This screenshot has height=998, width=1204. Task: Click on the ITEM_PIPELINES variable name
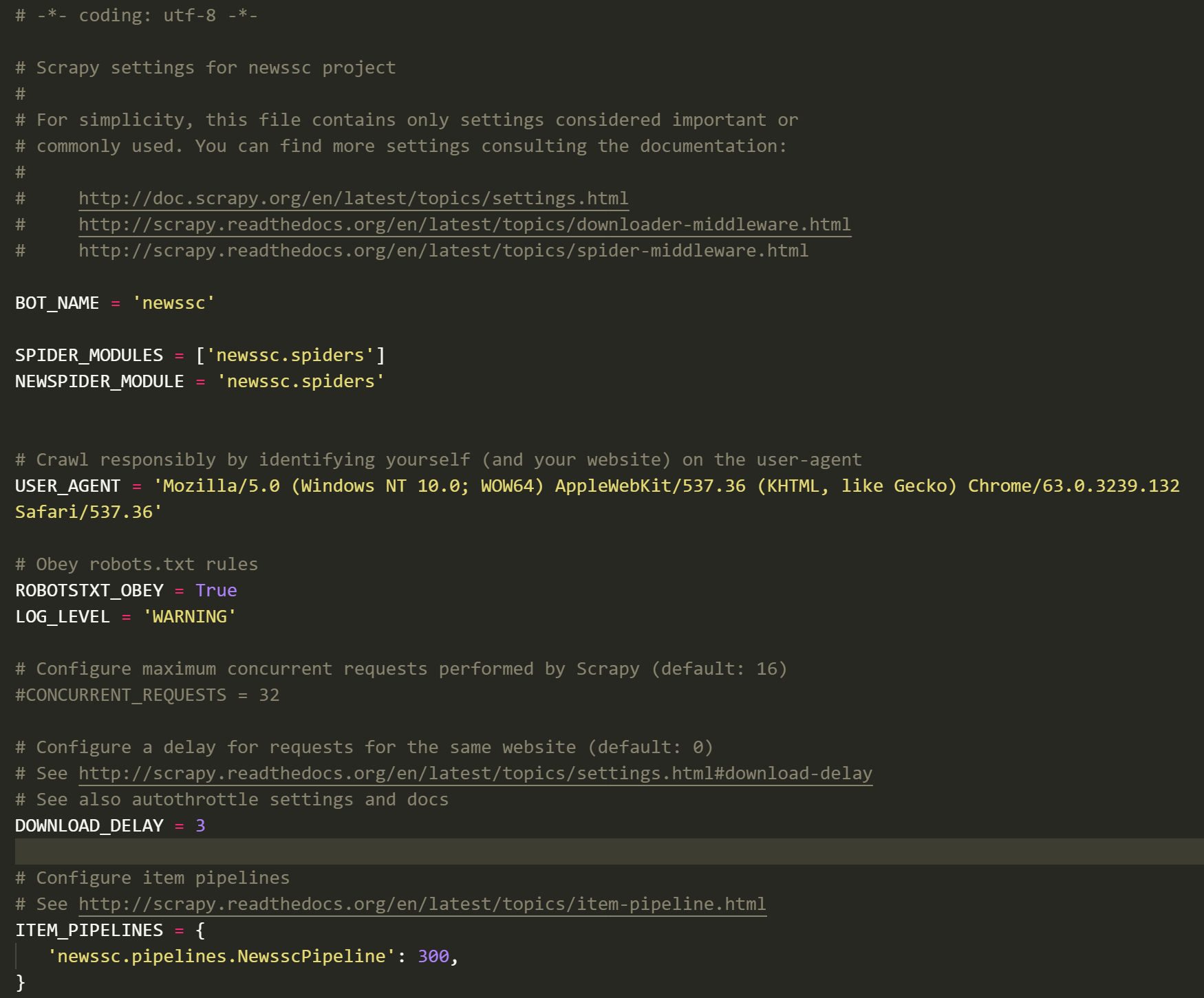89,931
